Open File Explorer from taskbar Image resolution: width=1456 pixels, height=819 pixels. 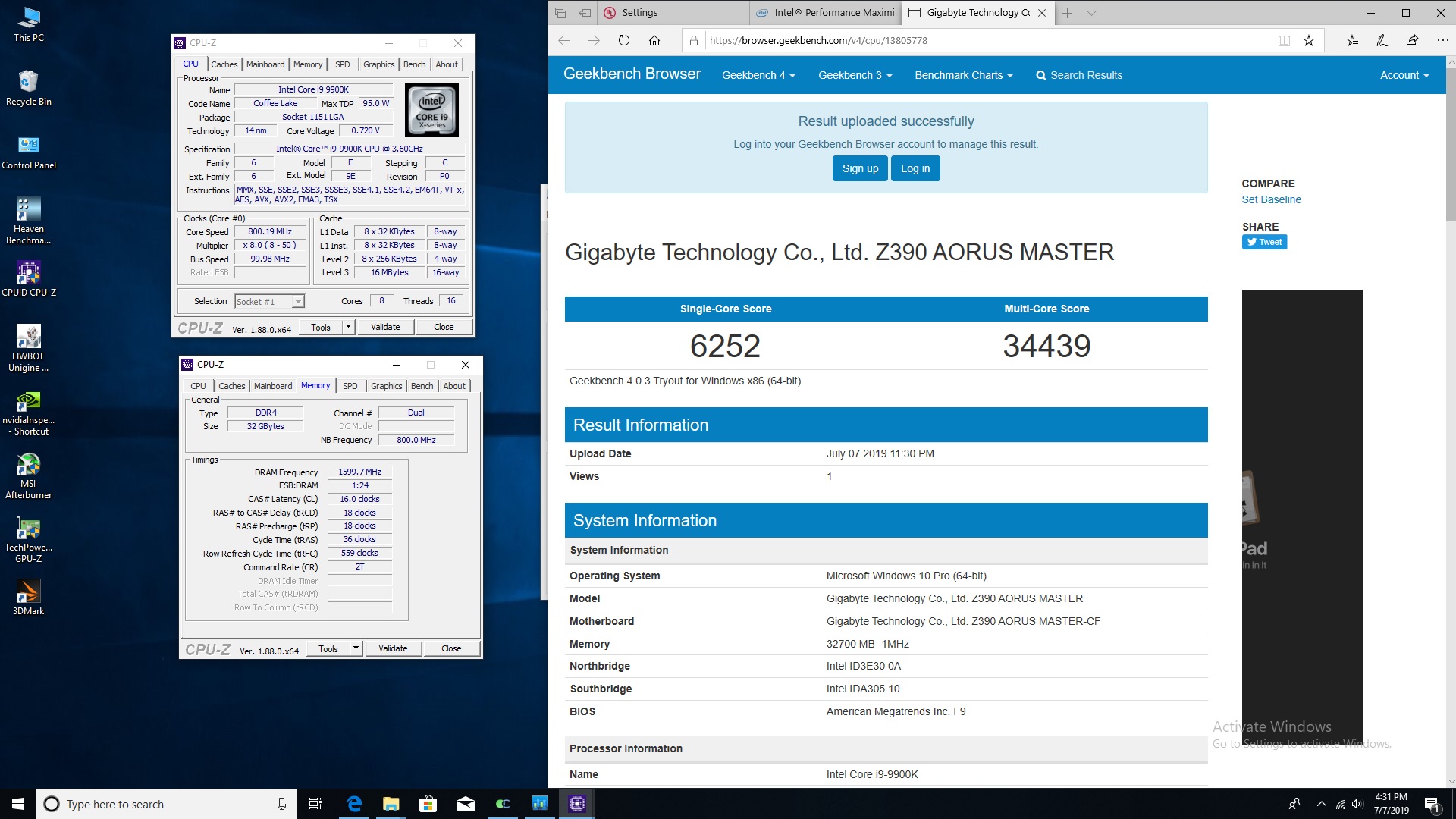391,804
